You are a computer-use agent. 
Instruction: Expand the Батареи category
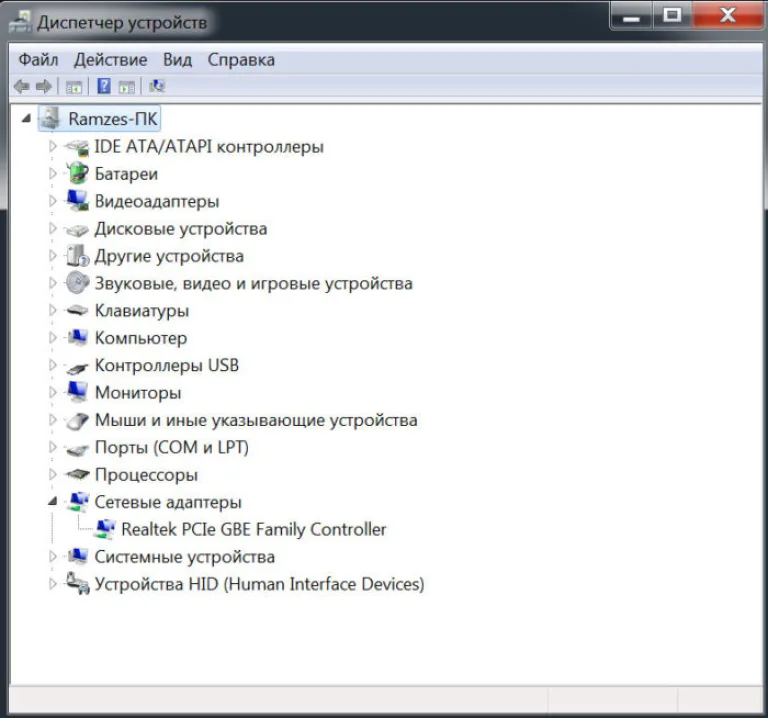pyautogui.click(x=52, y=173)
